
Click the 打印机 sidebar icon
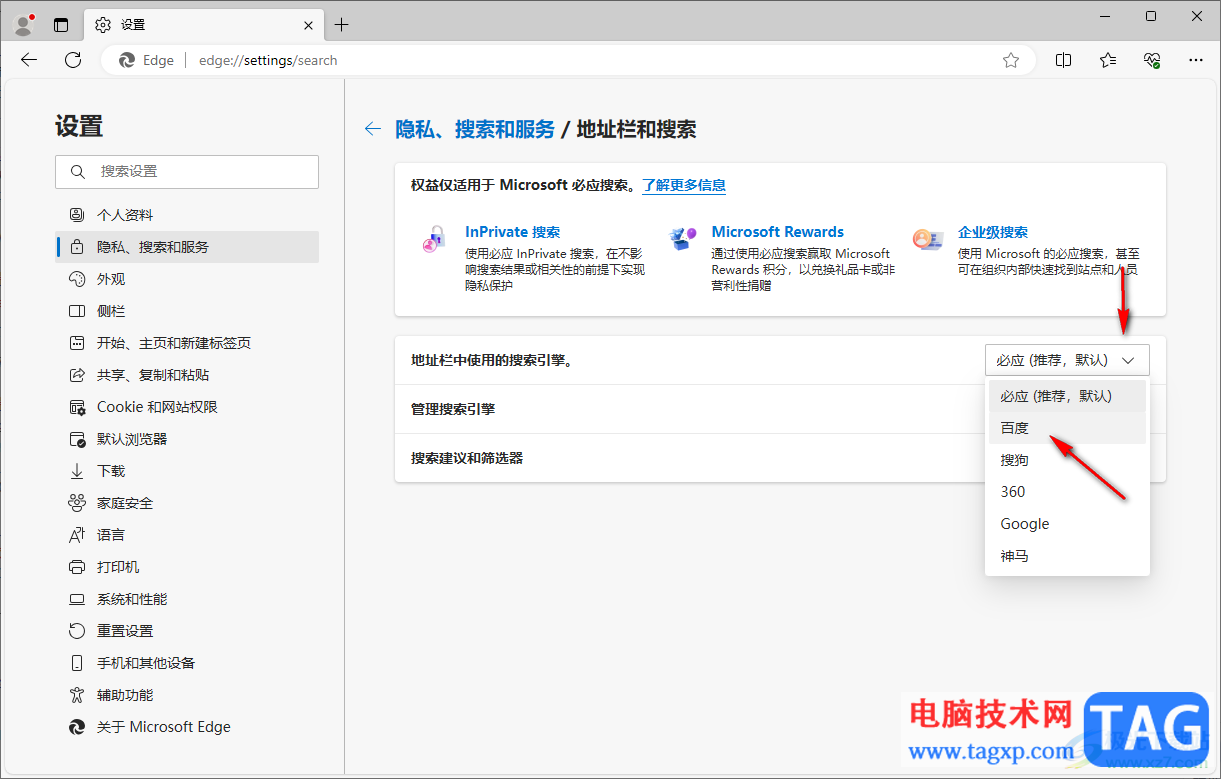77,567
